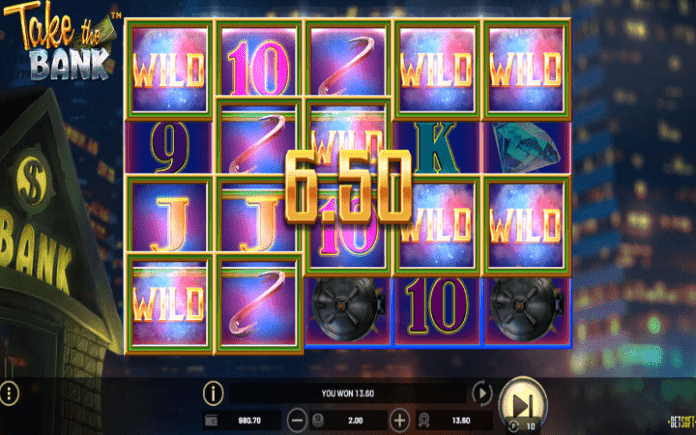Click the coin bet icon
Viewport: 696px width, 435px height.
tap(318, 420)
